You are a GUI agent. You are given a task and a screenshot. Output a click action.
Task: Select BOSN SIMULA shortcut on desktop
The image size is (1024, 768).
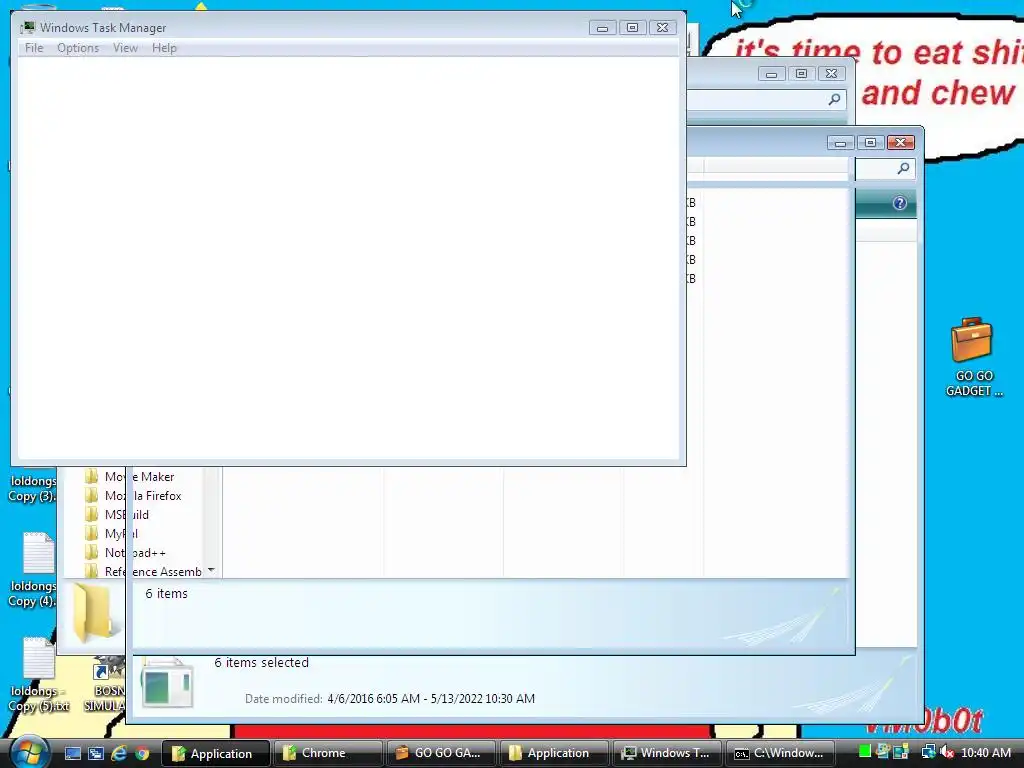104,686
